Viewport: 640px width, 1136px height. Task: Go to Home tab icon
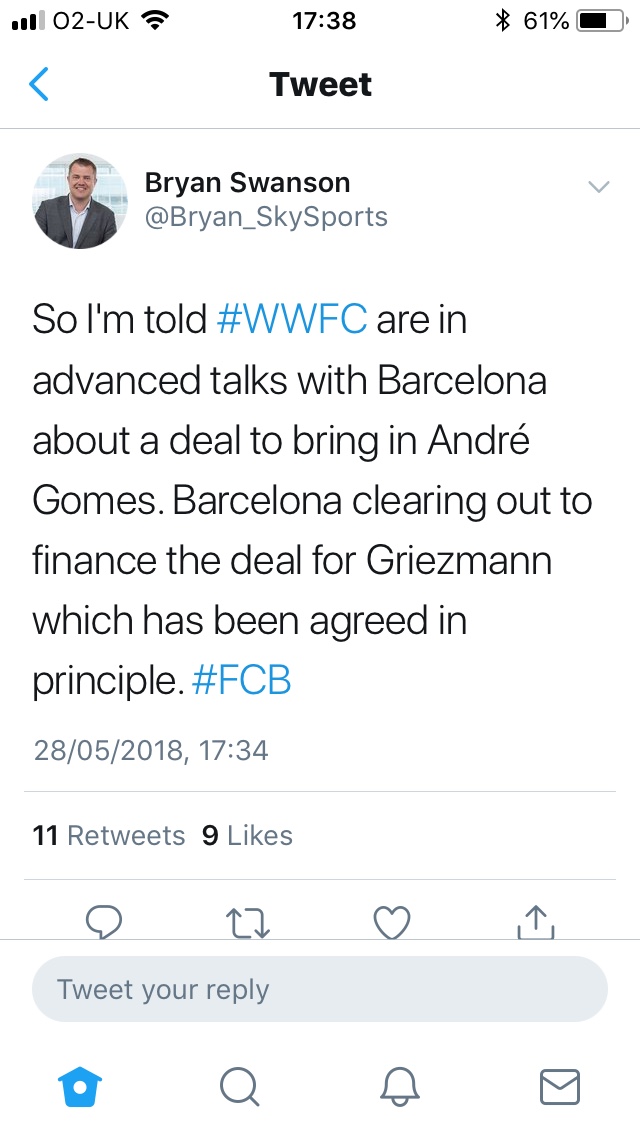[81, 1085]
